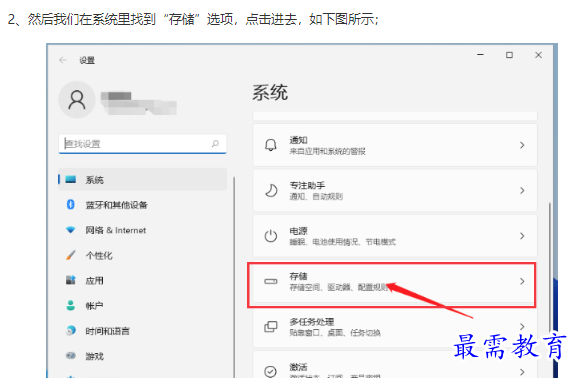Click the Wi-Fi network icon
Image resolution: width=575 pixels, height=378 pixels.
point(70,230)
